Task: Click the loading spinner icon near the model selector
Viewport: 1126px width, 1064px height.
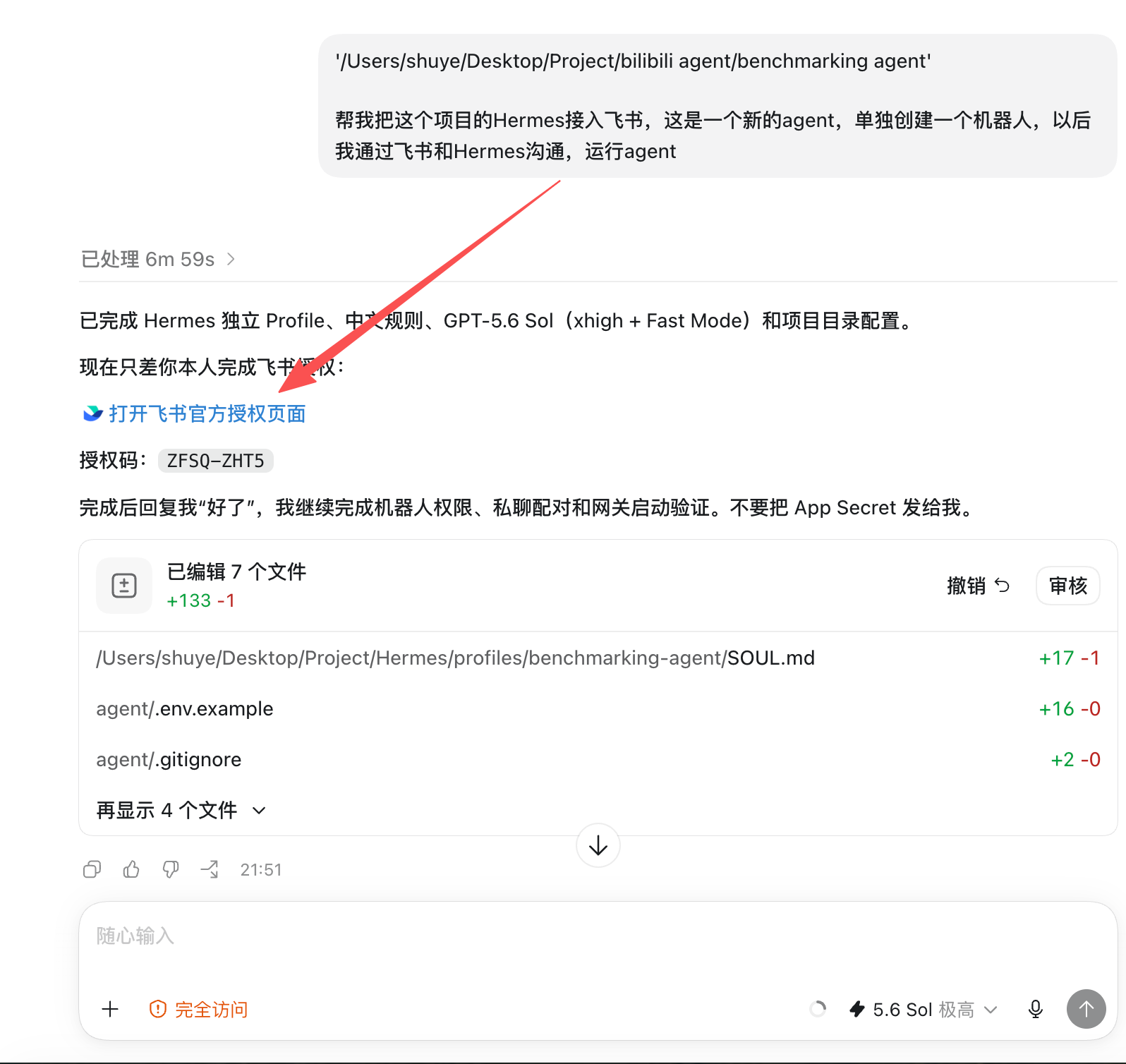Action: [x=818, y=1009]
